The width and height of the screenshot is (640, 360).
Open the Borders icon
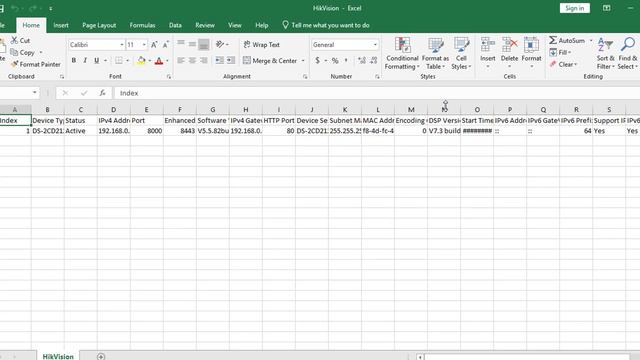click(119, 60)
